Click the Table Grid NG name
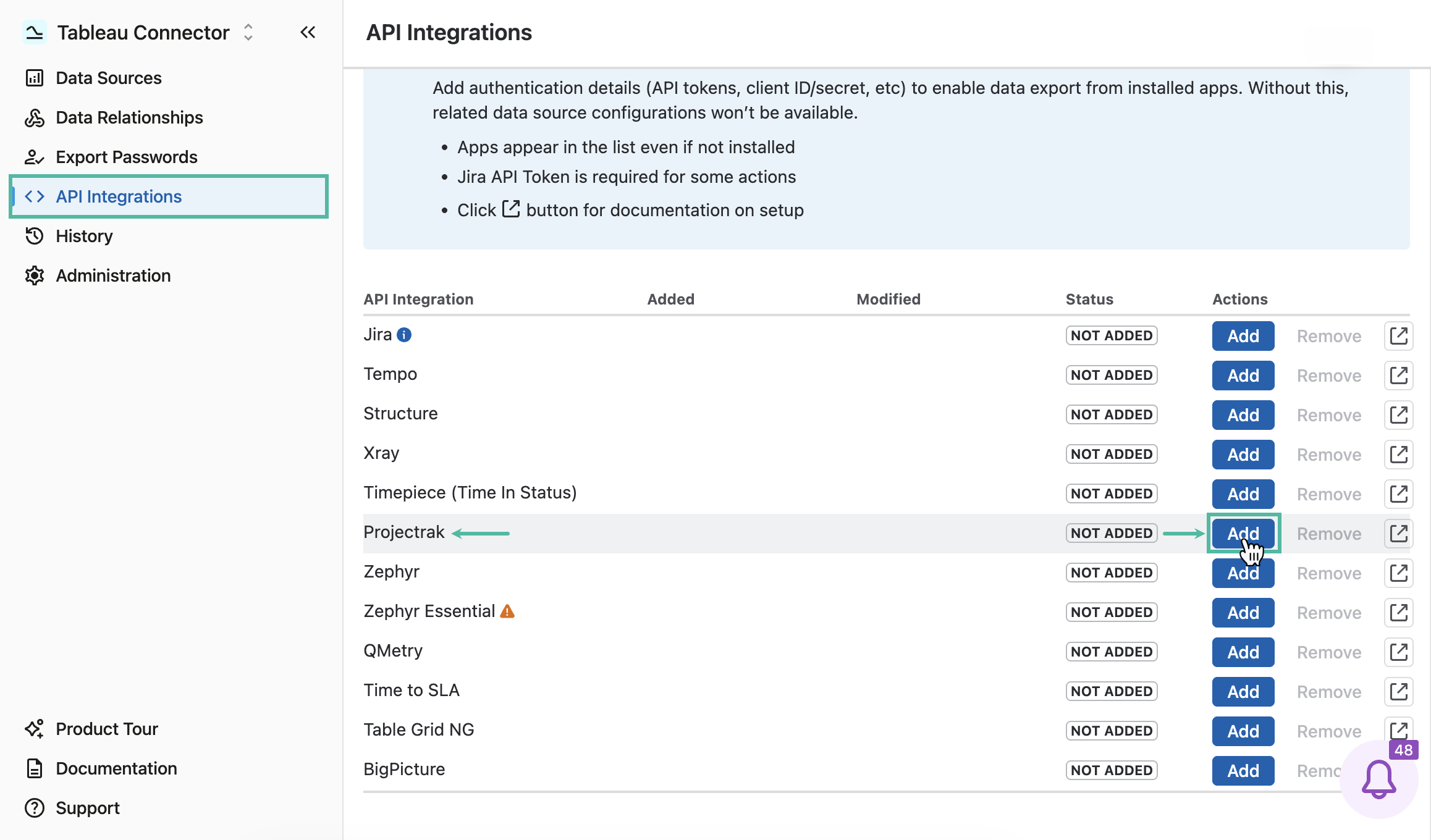Image resolution: width=1431 pixels, height=840 pixels. 419,730
